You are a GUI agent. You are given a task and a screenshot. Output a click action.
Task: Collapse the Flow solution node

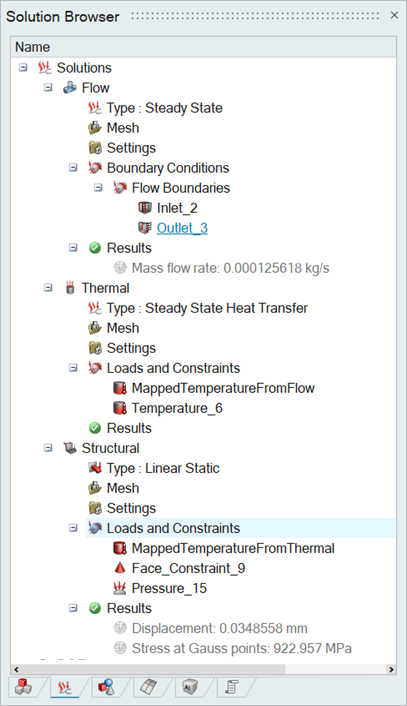point(48,87)
